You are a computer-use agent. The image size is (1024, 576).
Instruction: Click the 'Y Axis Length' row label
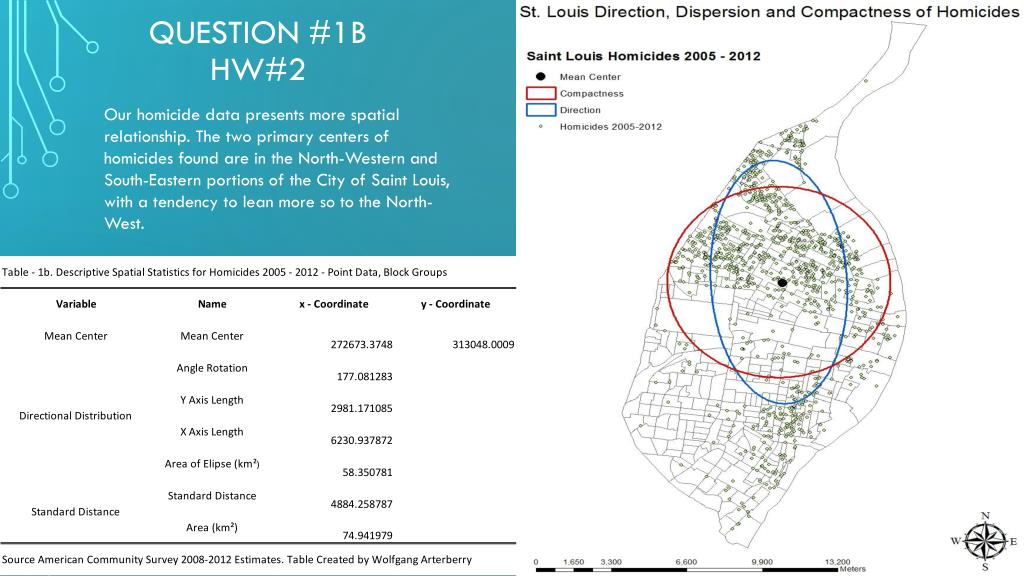[x=212, y=400]
